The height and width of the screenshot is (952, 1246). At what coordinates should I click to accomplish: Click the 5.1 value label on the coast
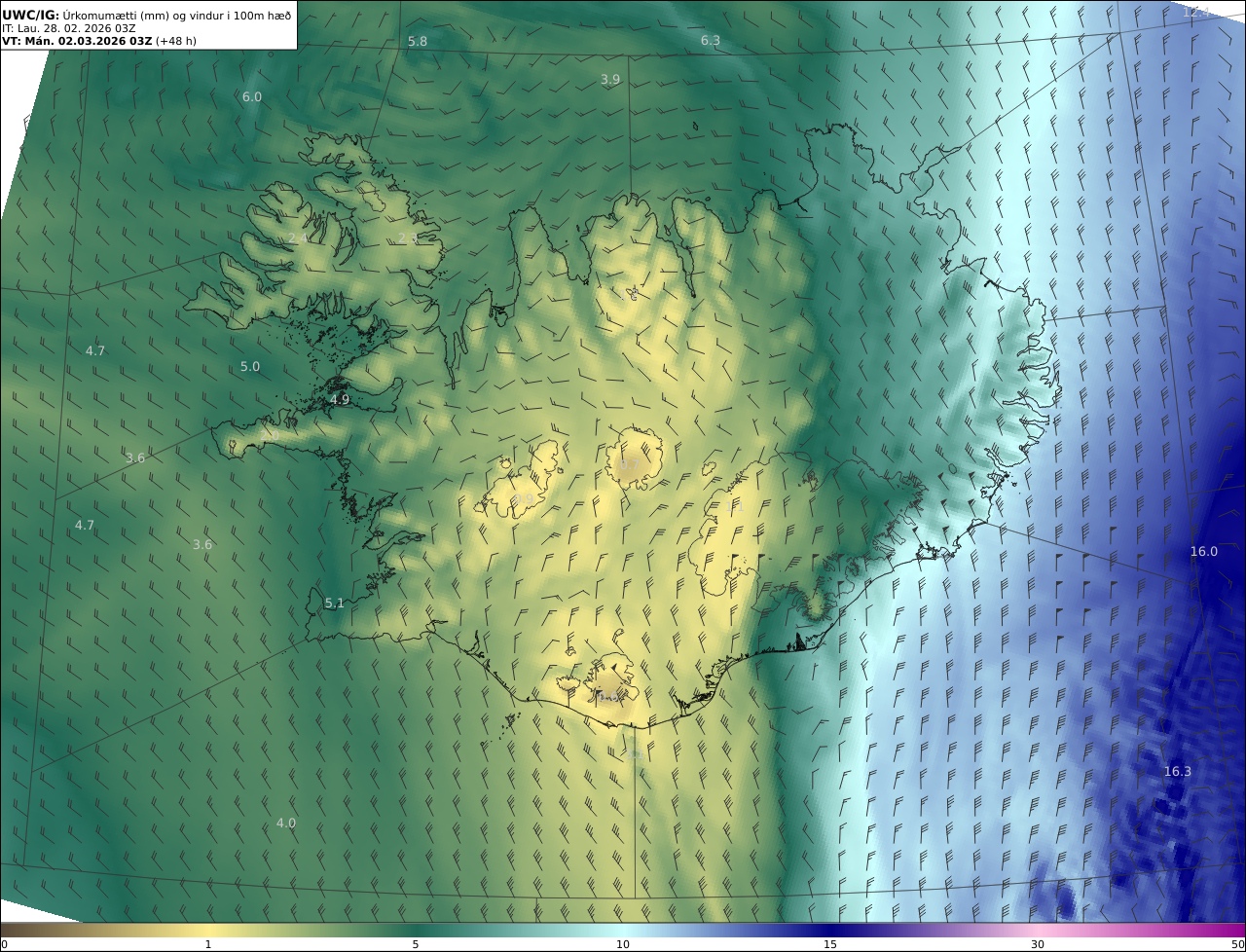coord(334,604)
